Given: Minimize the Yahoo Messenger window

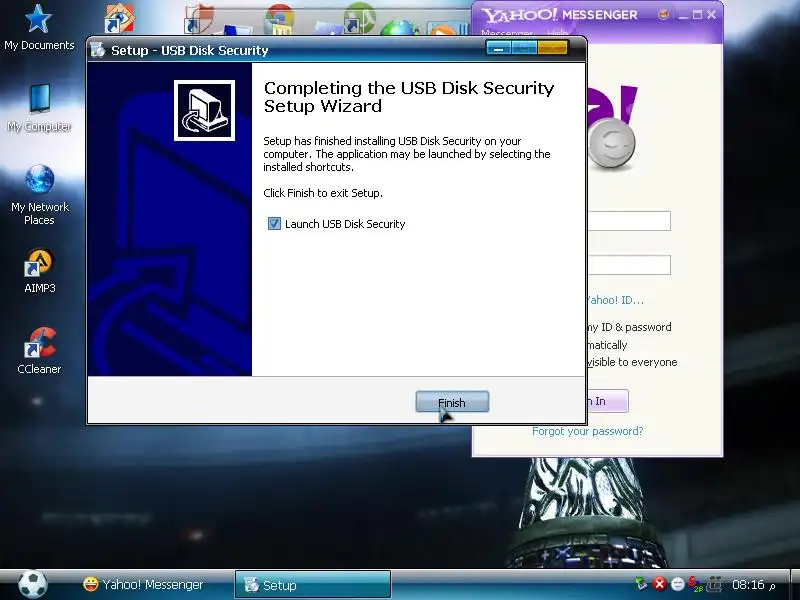Looking at the screenshot, I should [684, 15].
